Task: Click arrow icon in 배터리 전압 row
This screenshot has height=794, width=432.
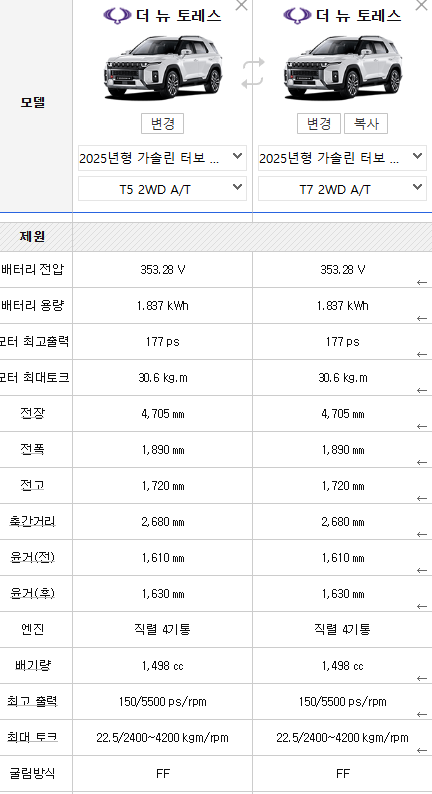Action: pyautogui.click(x=422, y=282)
